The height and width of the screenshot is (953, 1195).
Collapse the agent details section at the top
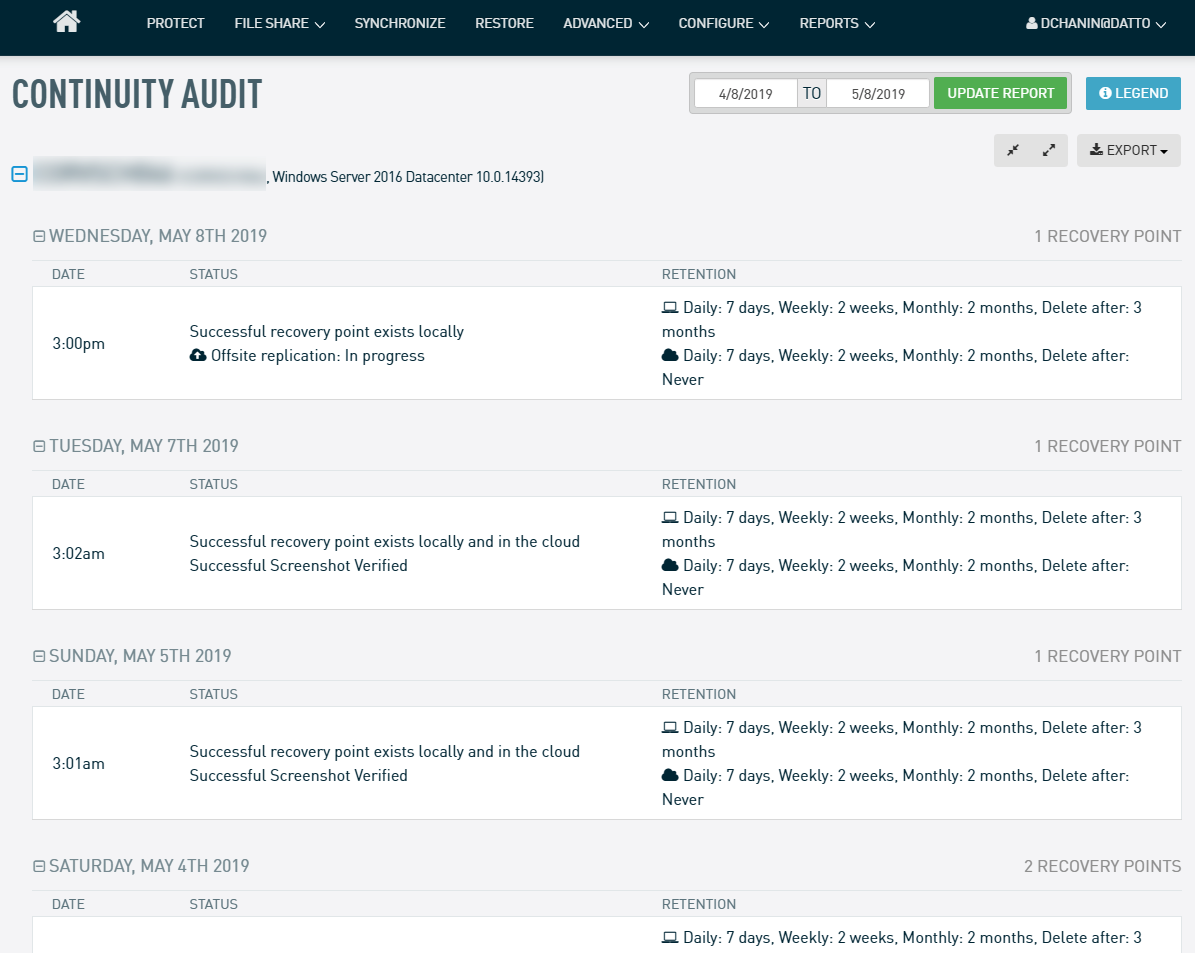[18, 173]
